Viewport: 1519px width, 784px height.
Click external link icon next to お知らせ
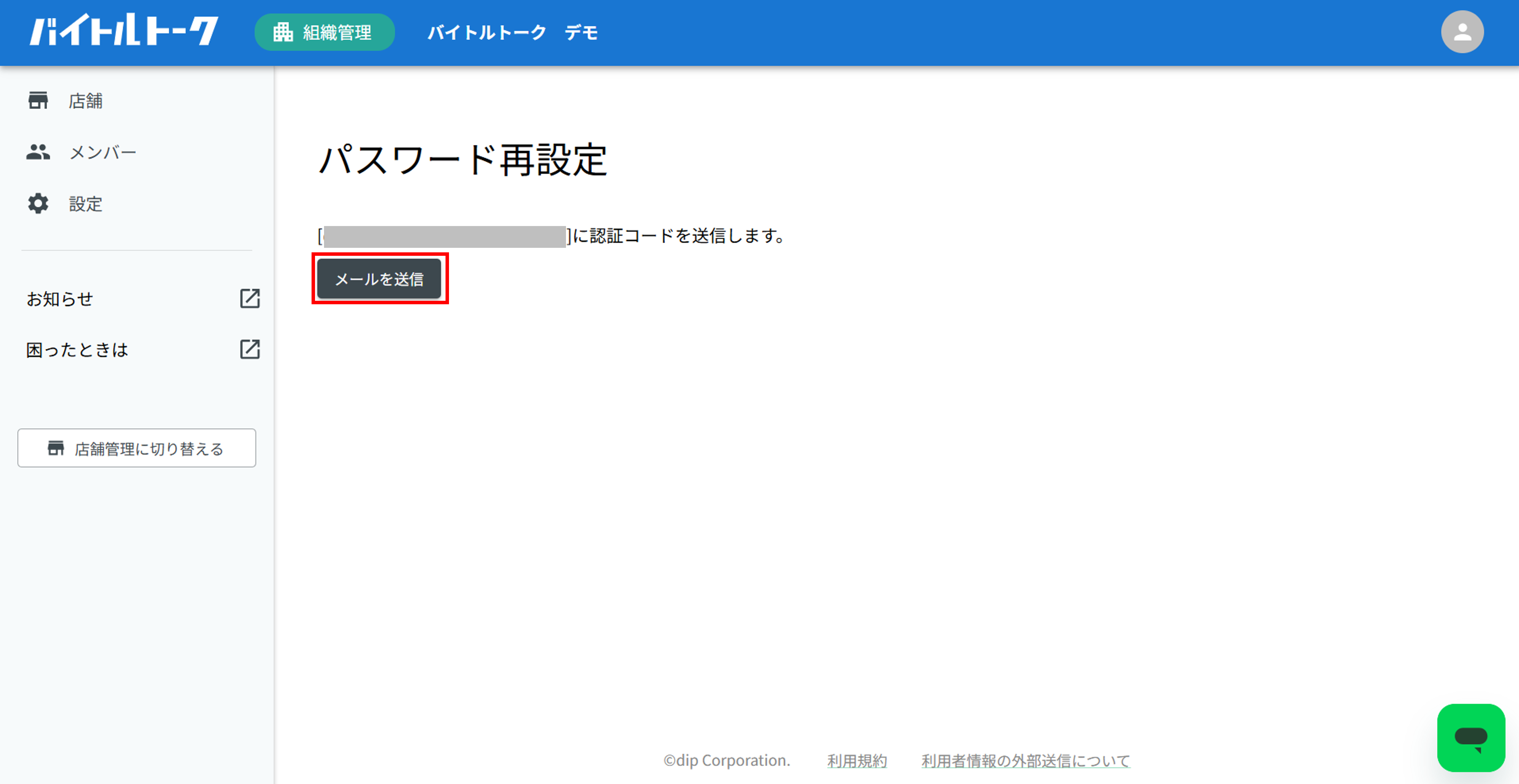click(250, 299)
